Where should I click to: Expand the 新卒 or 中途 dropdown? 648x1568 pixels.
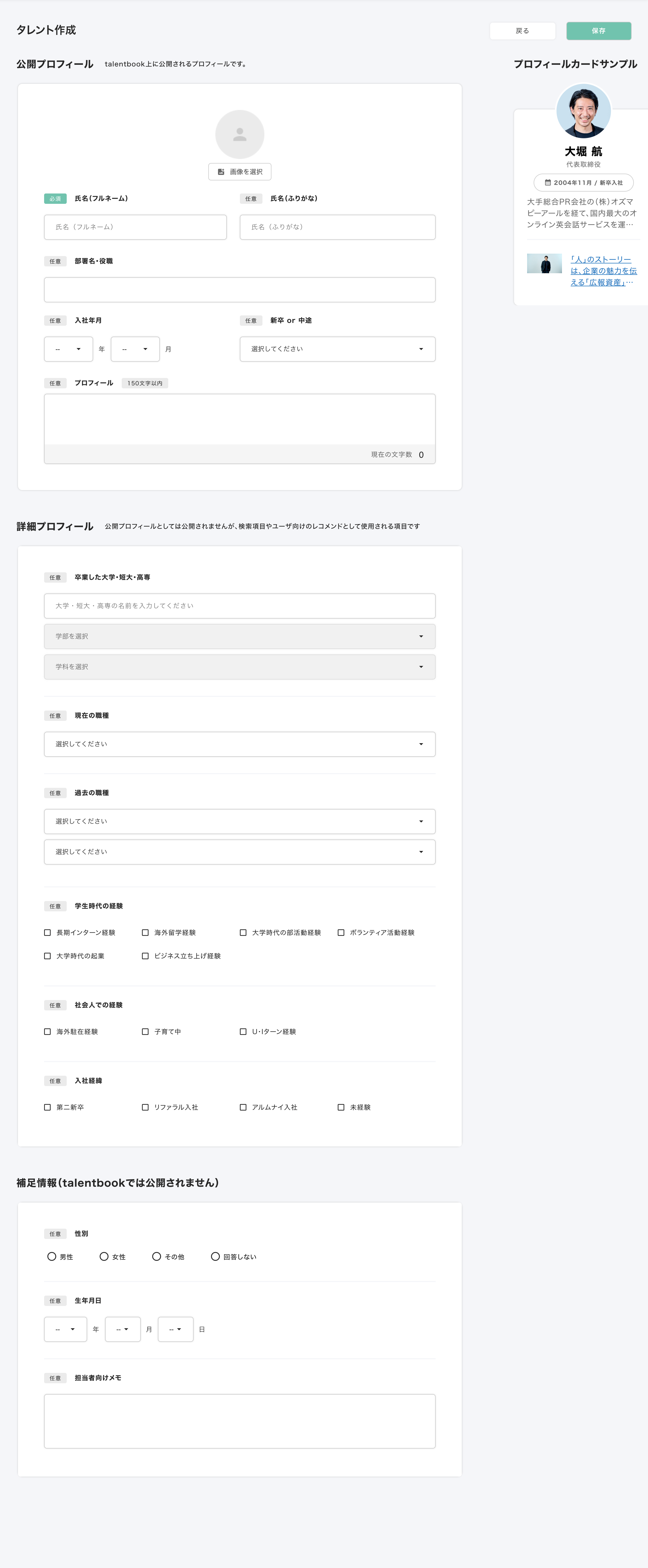click(x=337, y=349)
